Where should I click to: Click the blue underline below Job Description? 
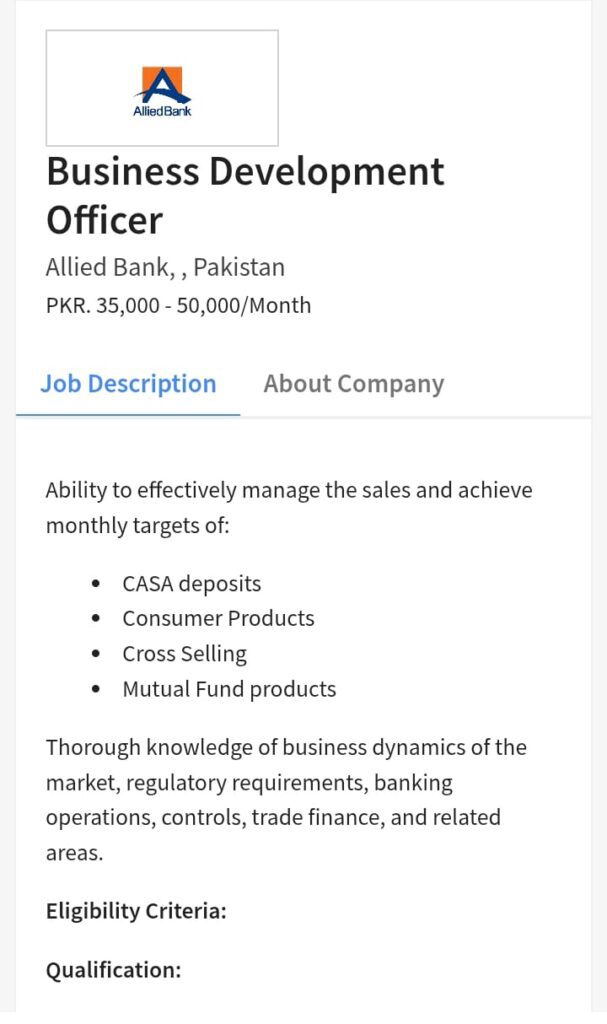coord(128,413)
